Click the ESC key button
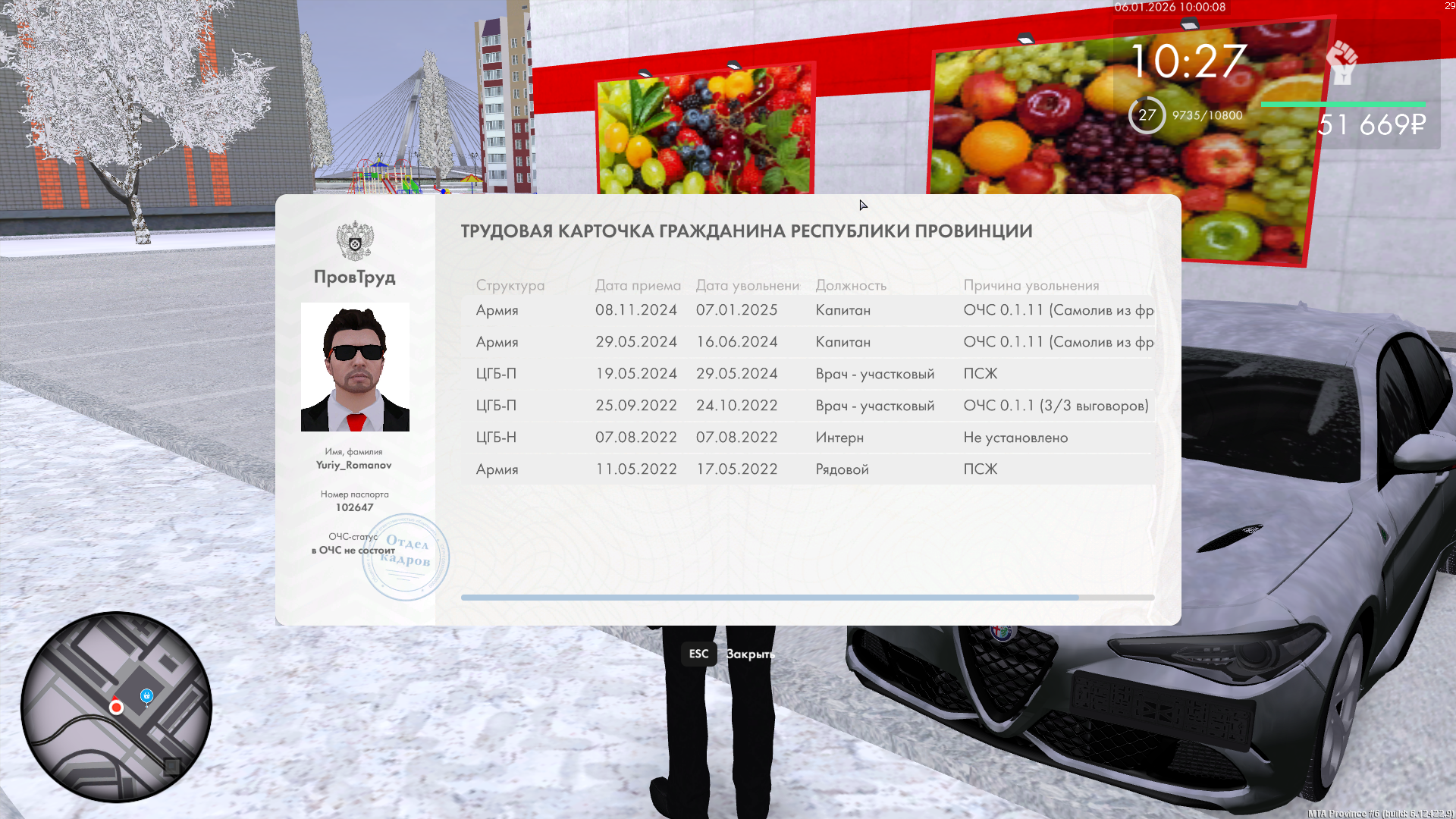Screen dimensions: 1456x819 [698, 654]
